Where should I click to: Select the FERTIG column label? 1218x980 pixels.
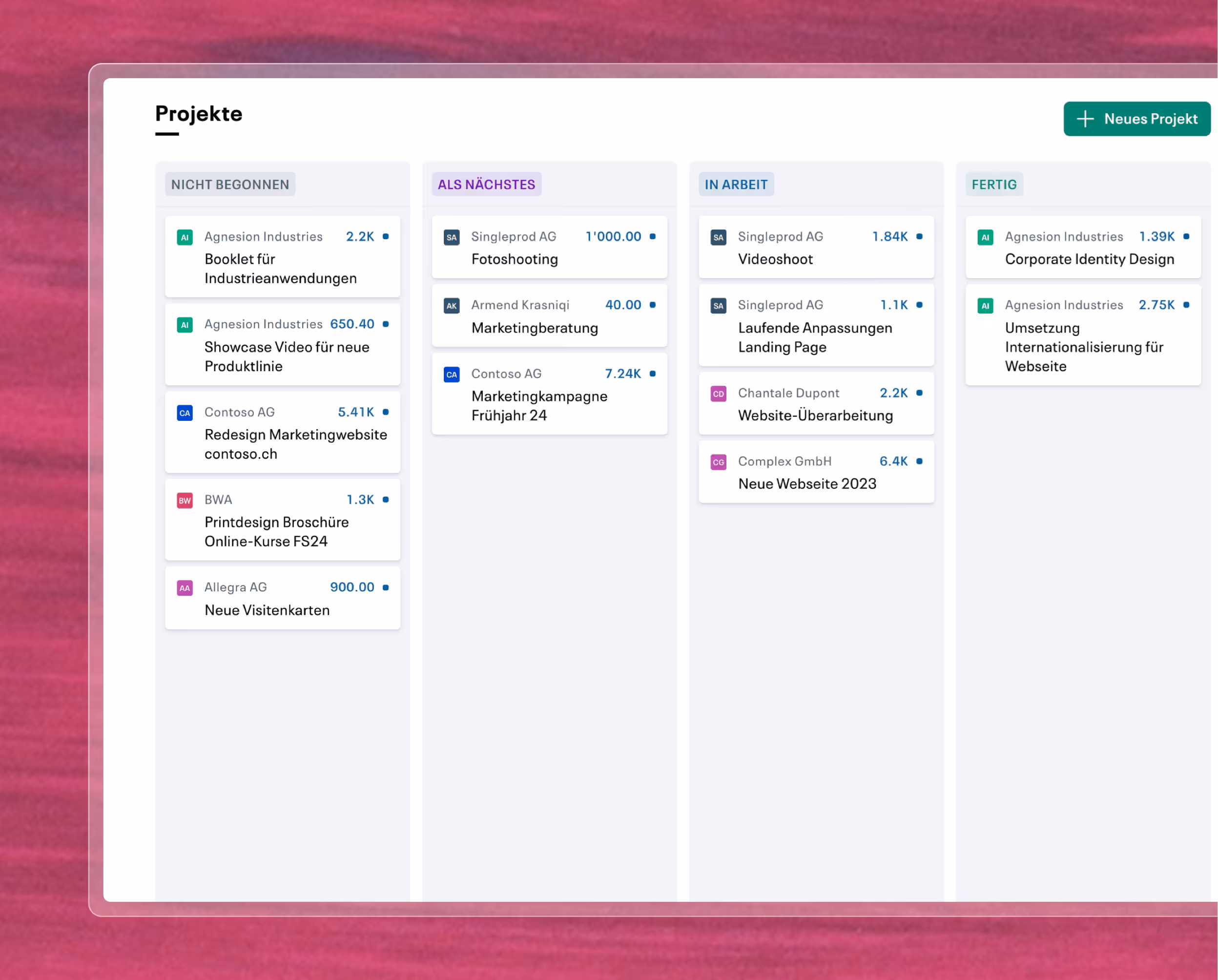994,184
